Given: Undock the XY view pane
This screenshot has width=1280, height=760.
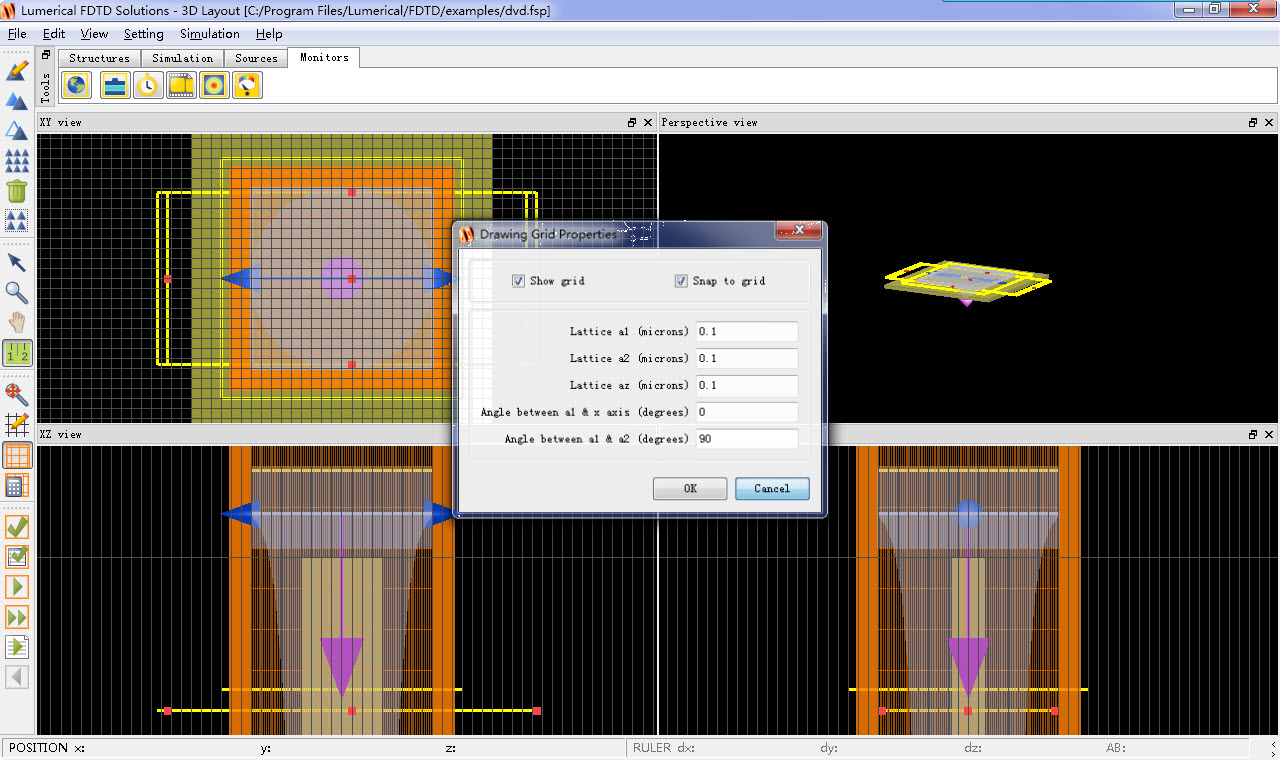Looking at the screenshot, I should pyautogui.click(x=632, y=122).
